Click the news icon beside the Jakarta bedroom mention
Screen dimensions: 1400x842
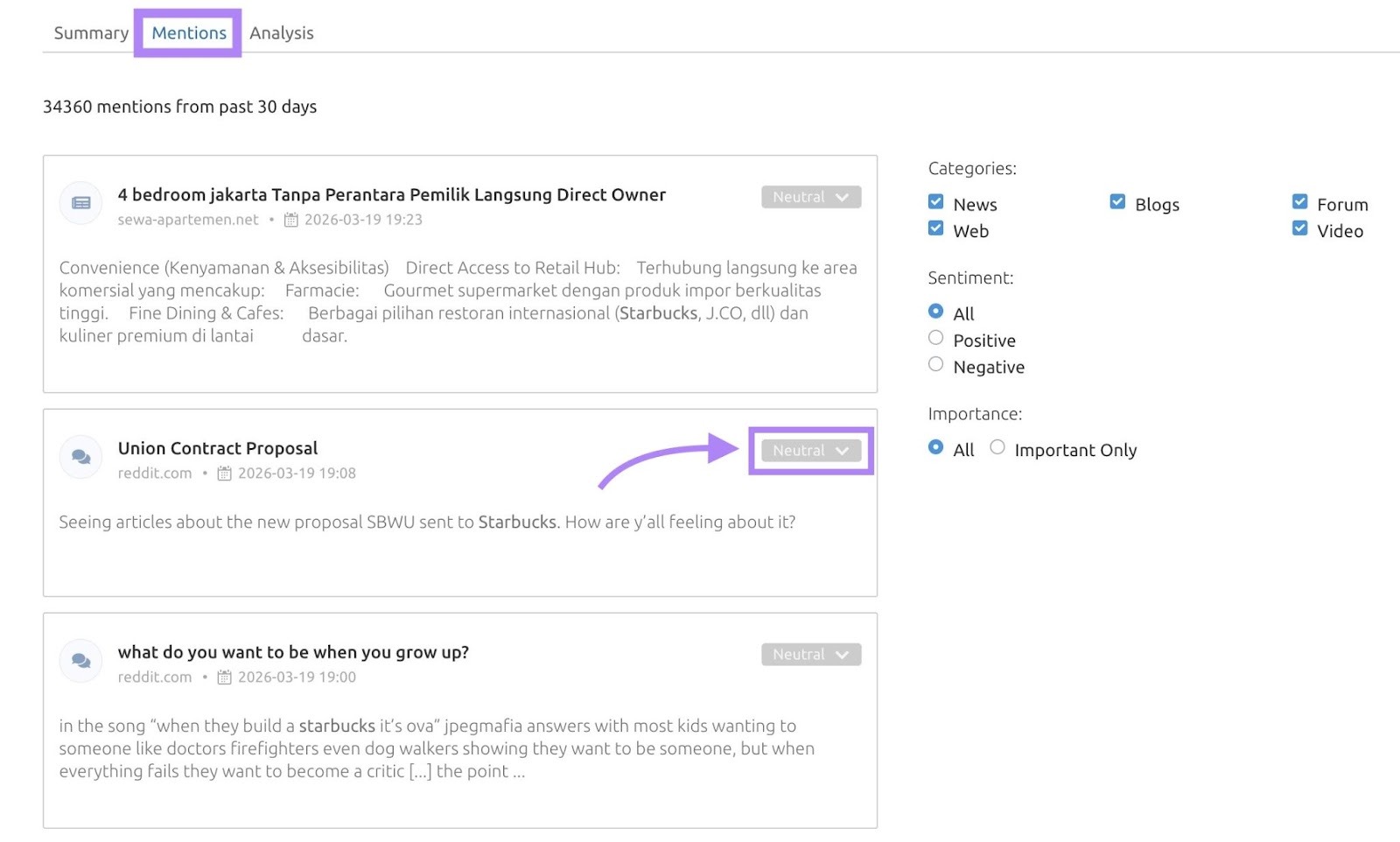(80, 203)
